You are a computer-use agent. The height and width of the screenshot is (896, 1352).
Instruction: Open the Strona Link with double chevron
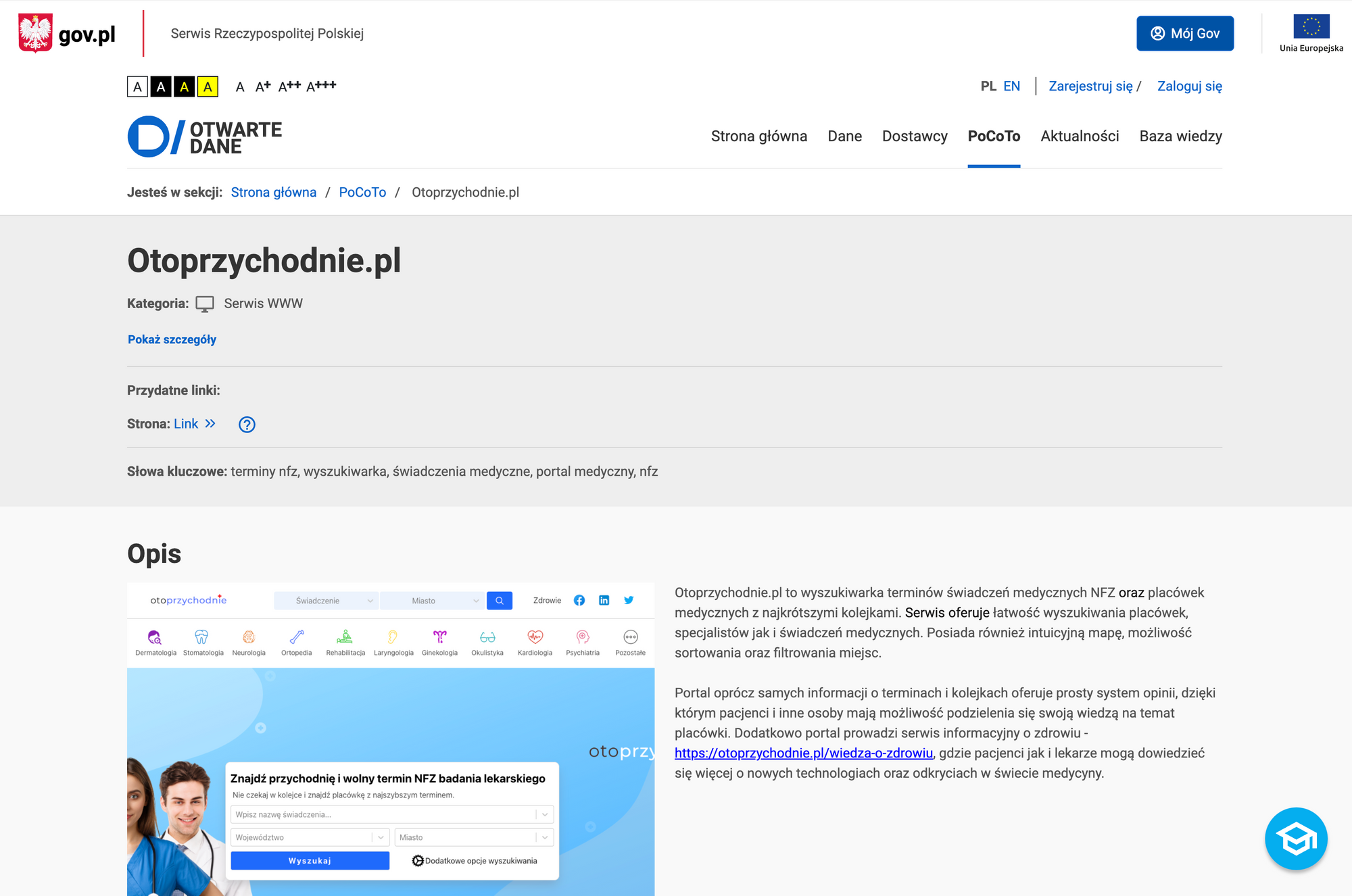195,424
